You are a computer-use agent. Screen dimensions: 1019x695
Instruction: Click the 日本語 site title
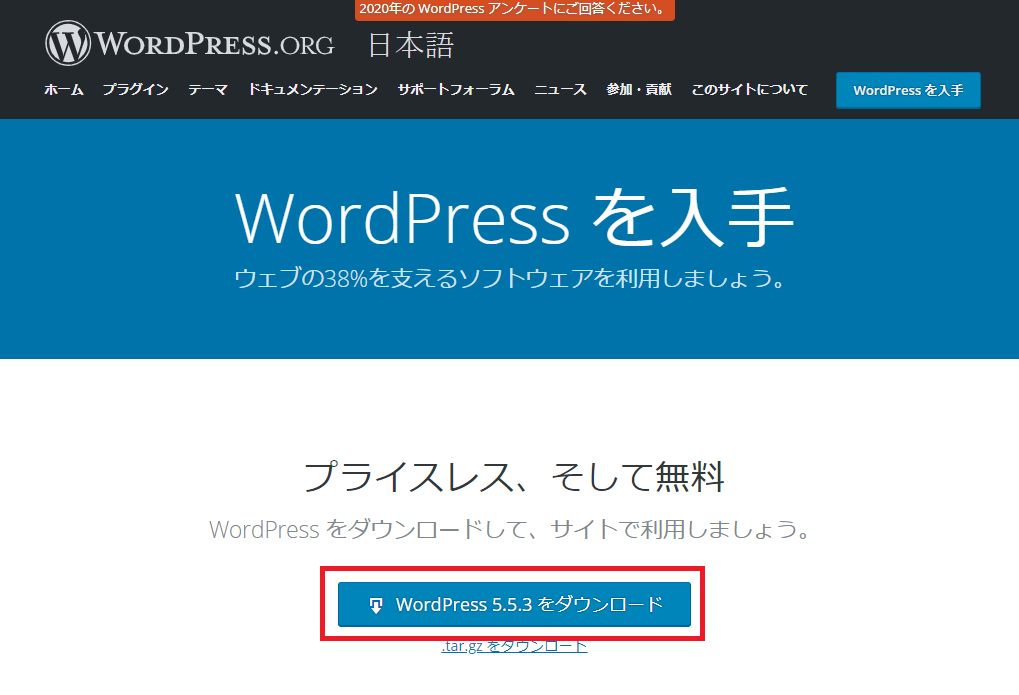coord(410,46)
